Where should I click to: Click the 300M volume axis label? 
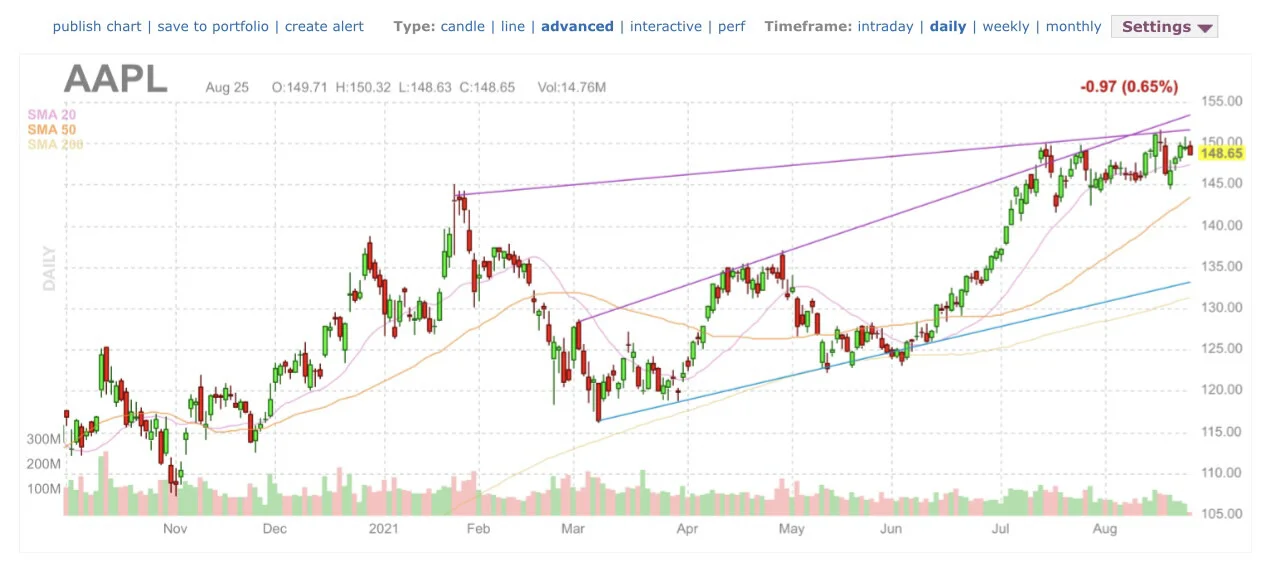[44, 440]
